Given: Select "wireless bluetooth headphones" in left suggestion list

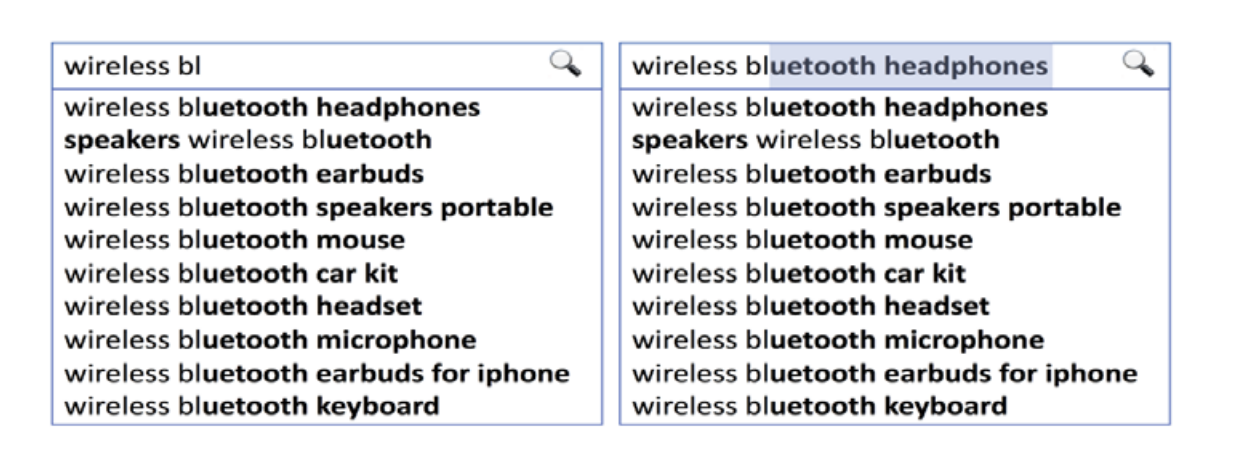Looking at the screenshot, I should 272,107.
